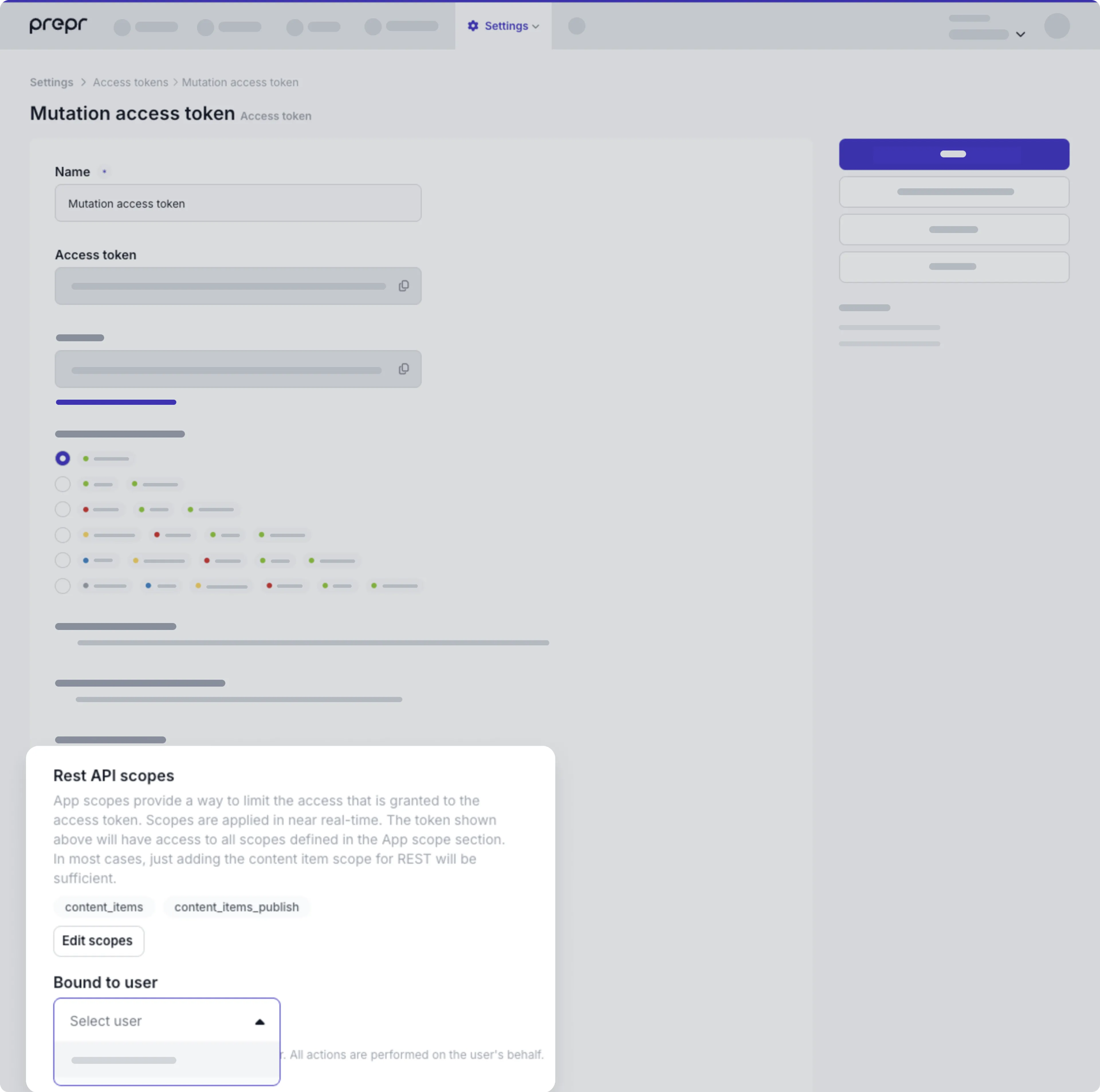Select the radio option with three tags

coord(63,509)
